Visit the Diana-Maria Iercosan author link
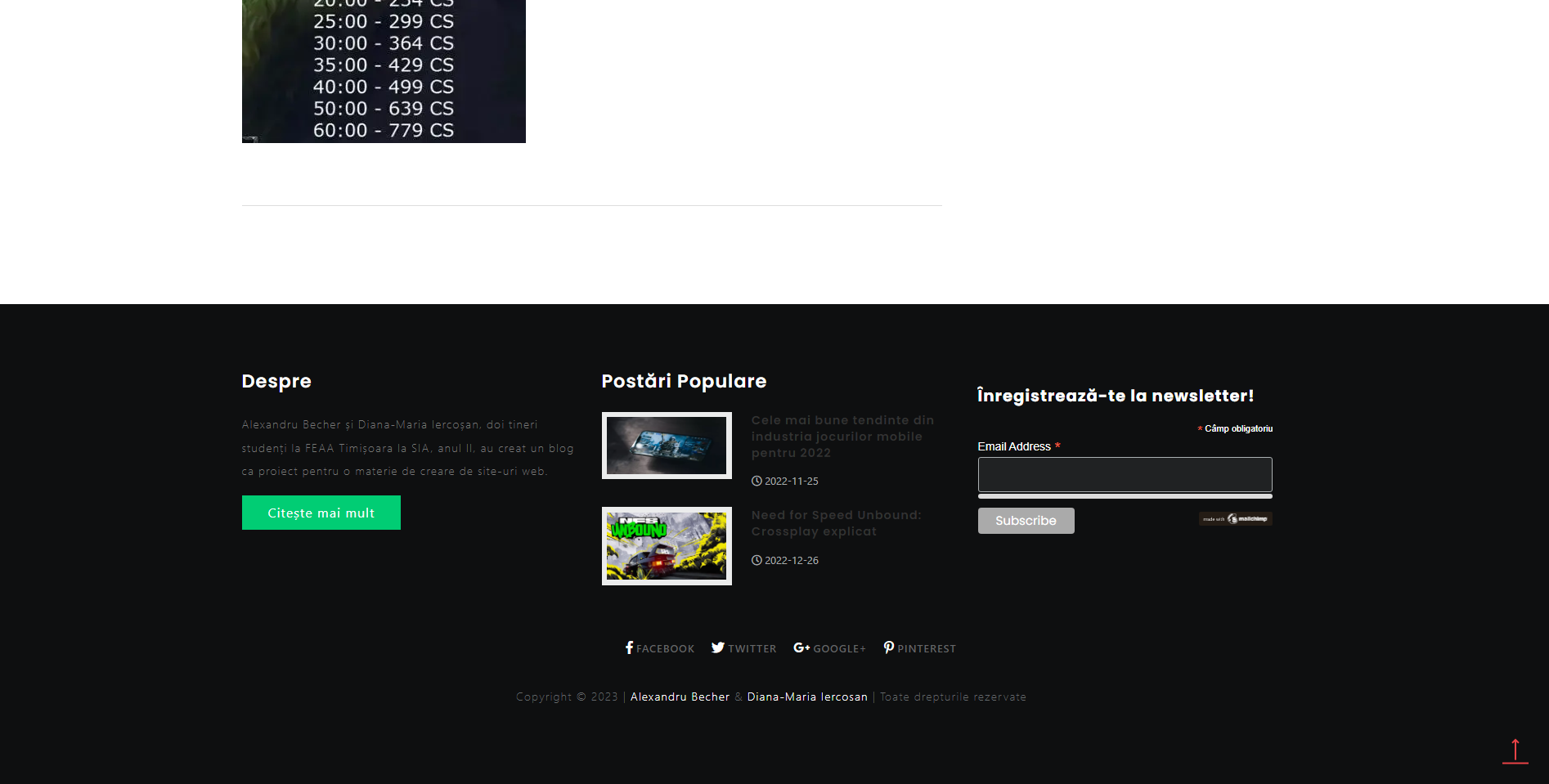This screenshot has width=1549, height=784. (806, 697)
